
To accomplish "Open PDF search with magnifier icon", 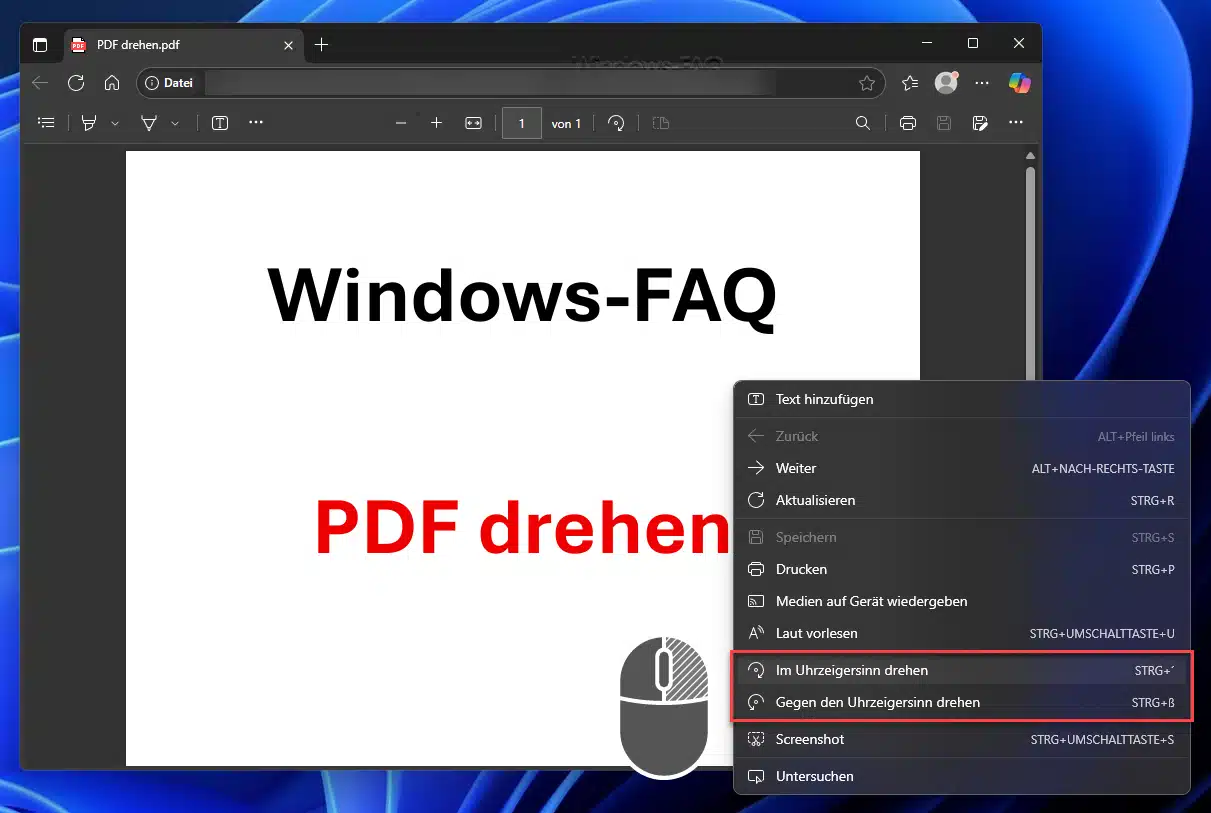I will [x=862, y=123].
